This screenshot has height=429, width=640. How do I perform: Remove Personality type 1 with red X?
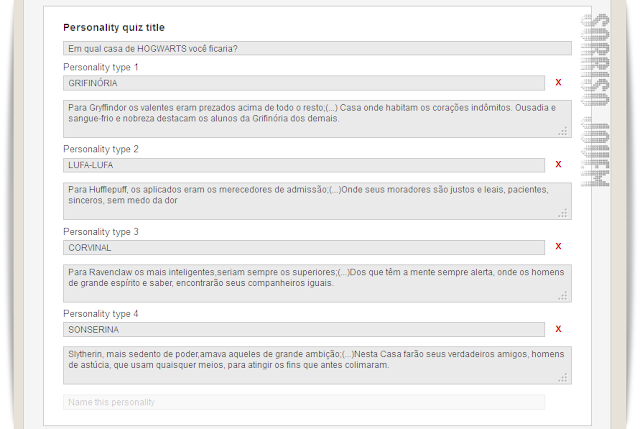558,82
